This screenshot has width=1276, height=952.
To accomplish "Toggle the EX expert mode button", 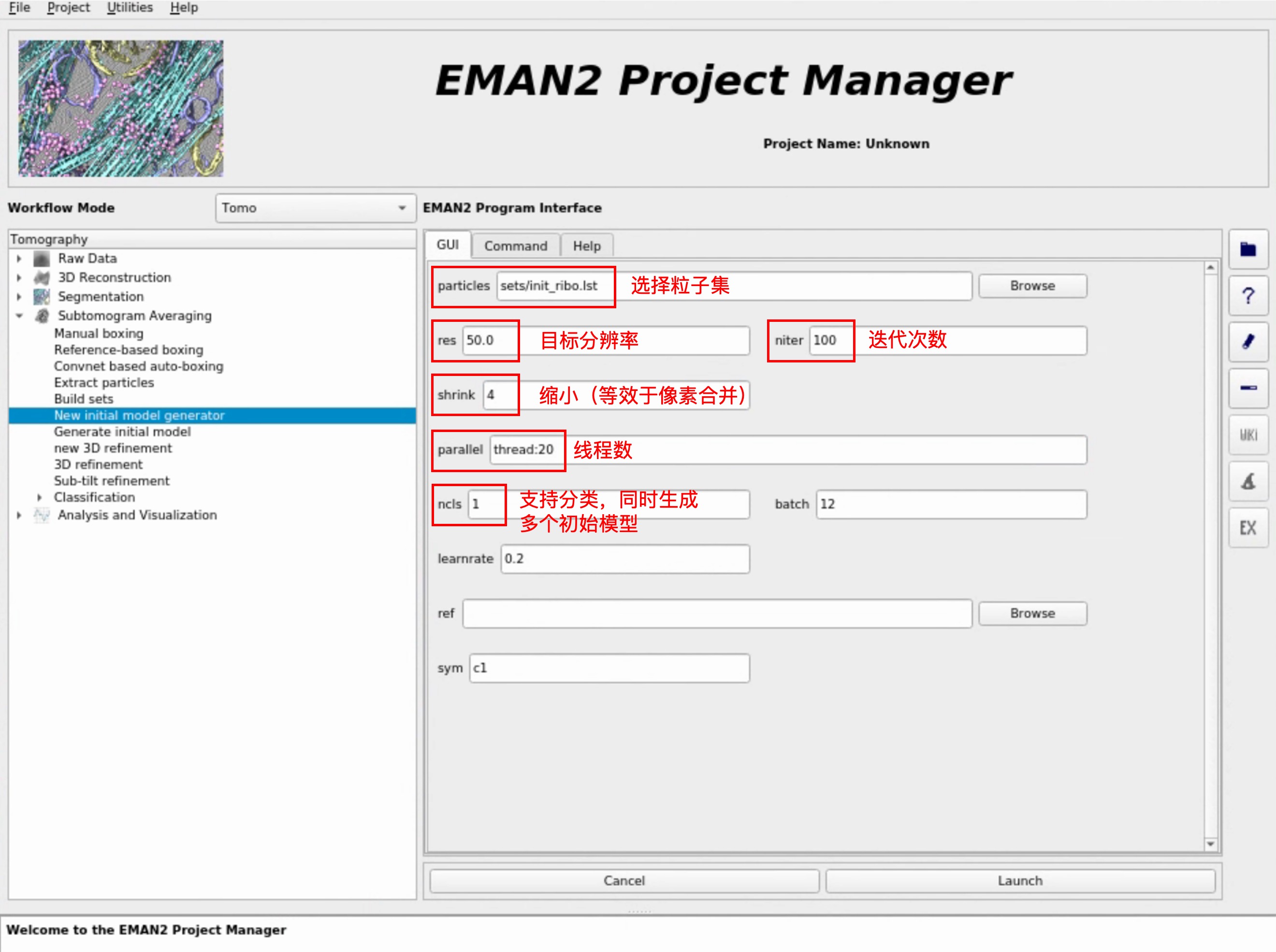I will (x=1248, y=528).
